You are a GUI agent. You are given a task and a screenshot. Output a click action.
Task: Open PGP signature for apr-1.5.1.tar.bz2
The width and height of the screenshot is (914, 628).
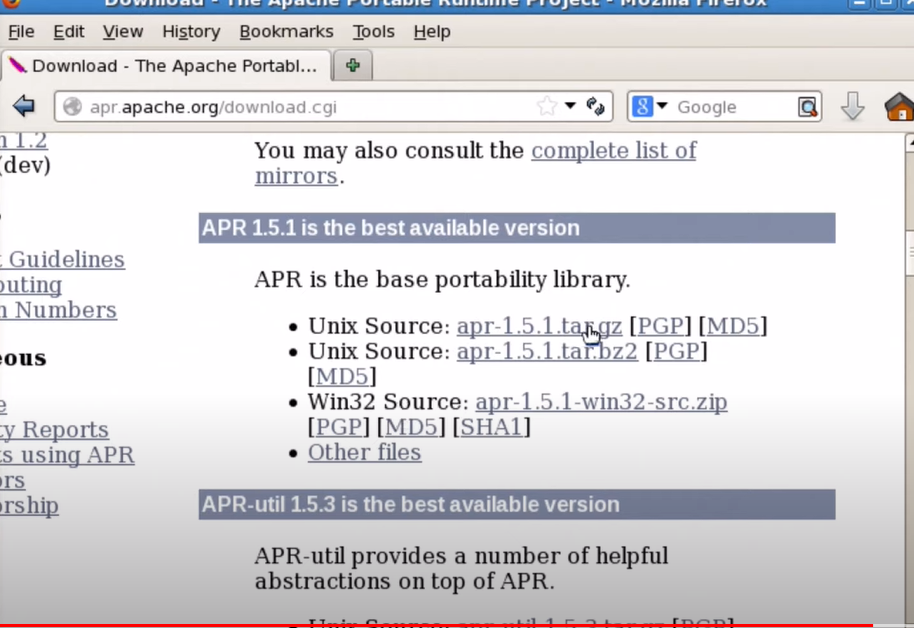click(x=676, y=351)
